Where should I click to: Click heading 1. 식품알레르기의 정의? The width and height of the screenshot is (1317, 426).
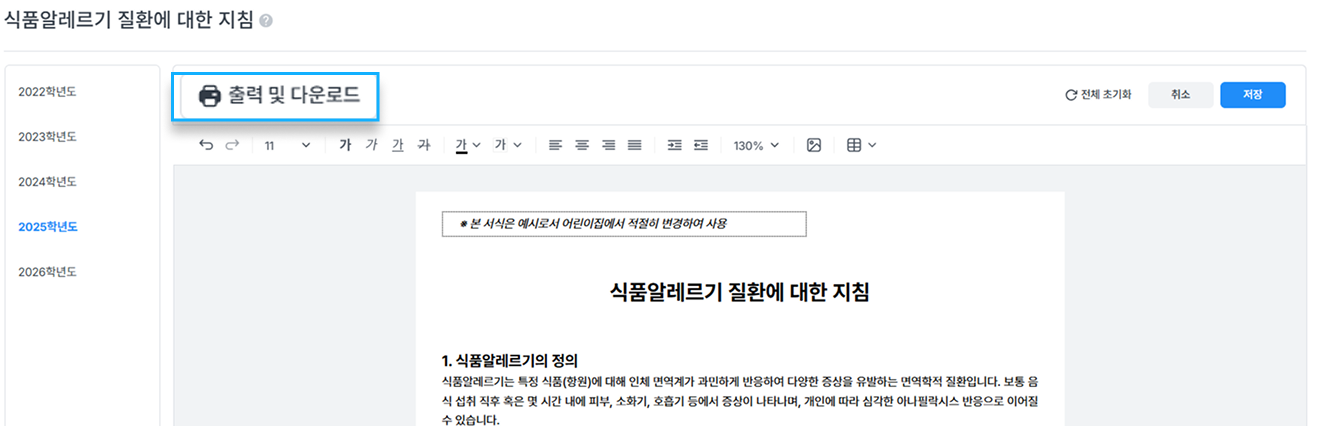click(509, 360)
